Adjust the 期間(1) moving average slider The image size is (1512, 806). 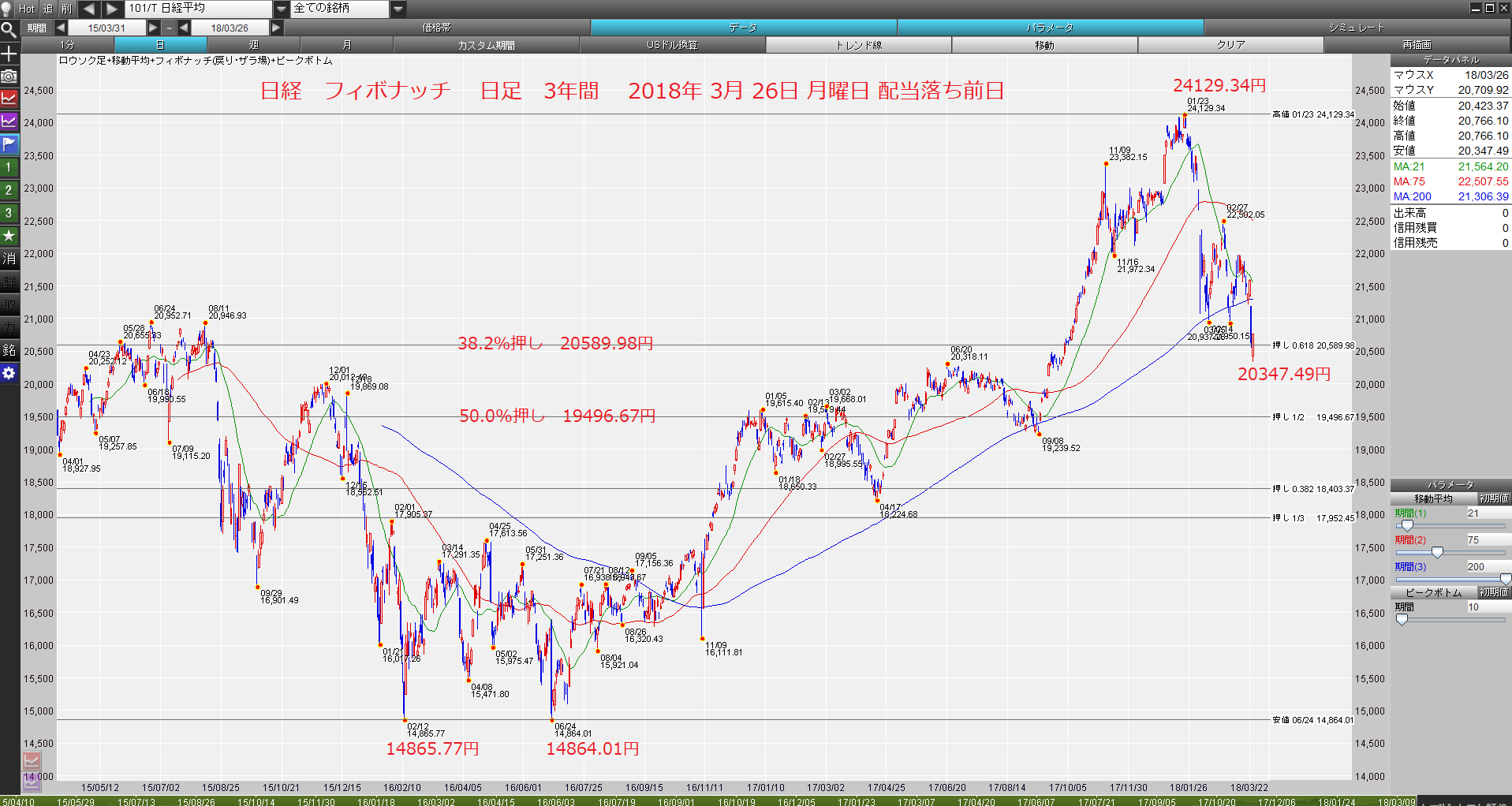click(1407, 525)
